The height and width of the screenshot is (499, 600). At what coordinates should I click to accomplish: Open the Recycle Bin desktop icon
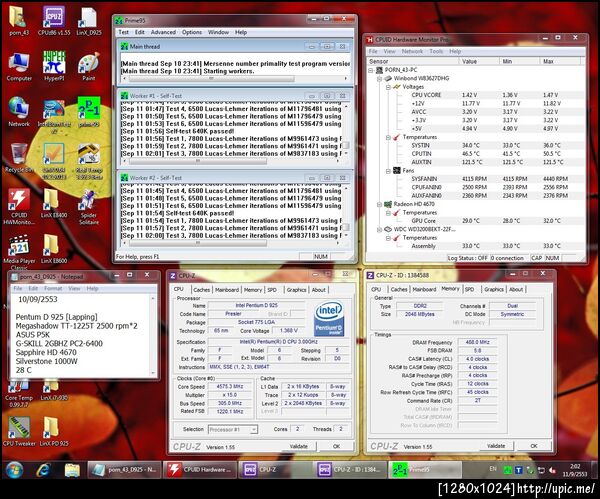click(19, 158)
